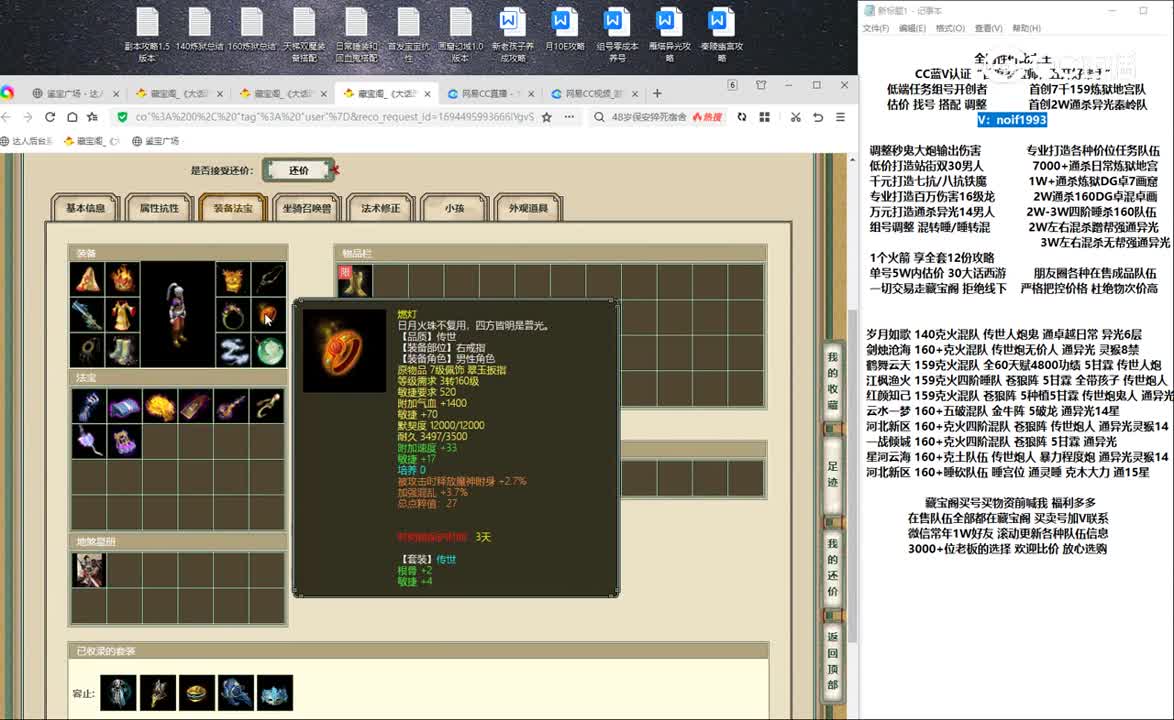Click the browser address bar

point(334,117)
